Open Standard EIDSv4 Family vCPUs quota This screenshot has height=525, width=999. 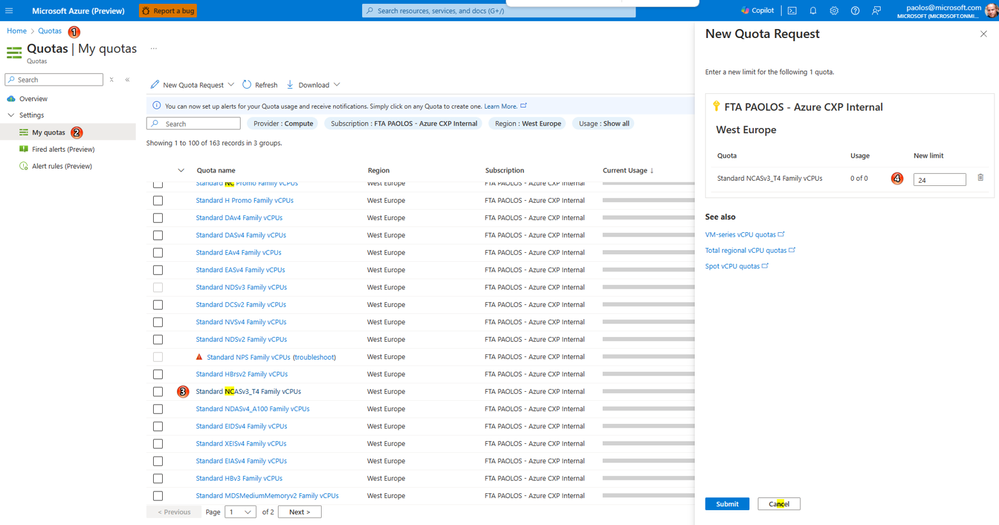[x=241, y=426]
